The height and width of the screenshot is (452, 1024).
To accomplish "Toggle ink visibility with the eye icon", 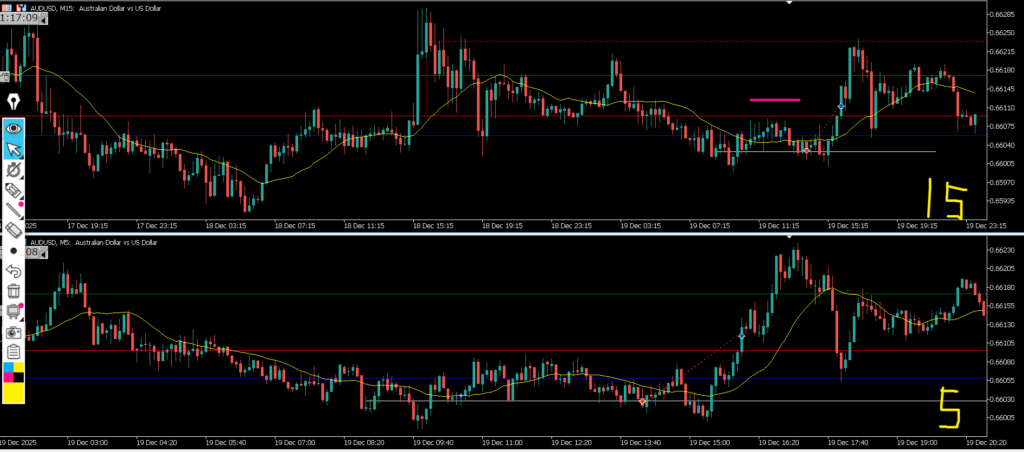I will point(14,128).
